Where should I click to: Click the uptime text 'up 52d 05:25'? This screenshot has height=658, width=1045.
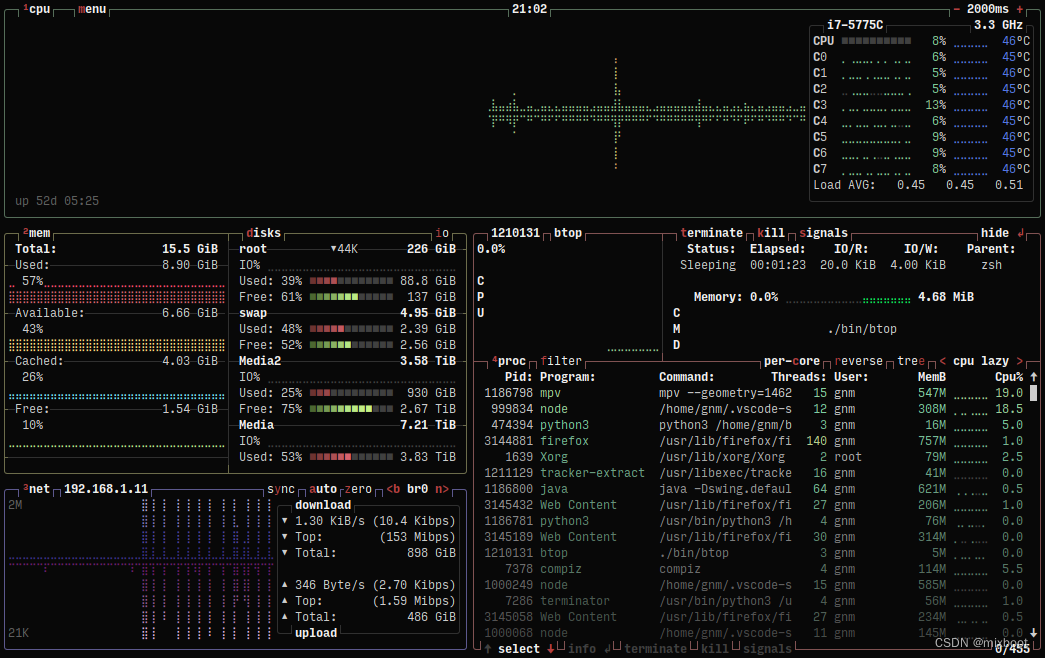click(57, 201)
